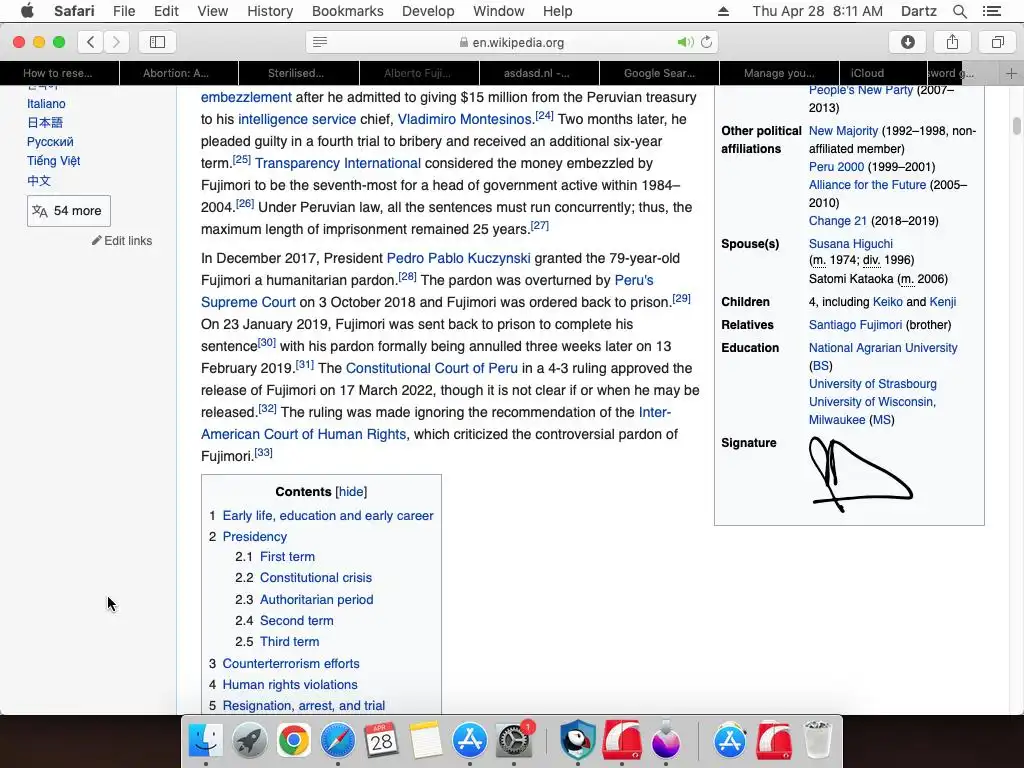Click the Dartz user name in menu bar

coord(918,11)
